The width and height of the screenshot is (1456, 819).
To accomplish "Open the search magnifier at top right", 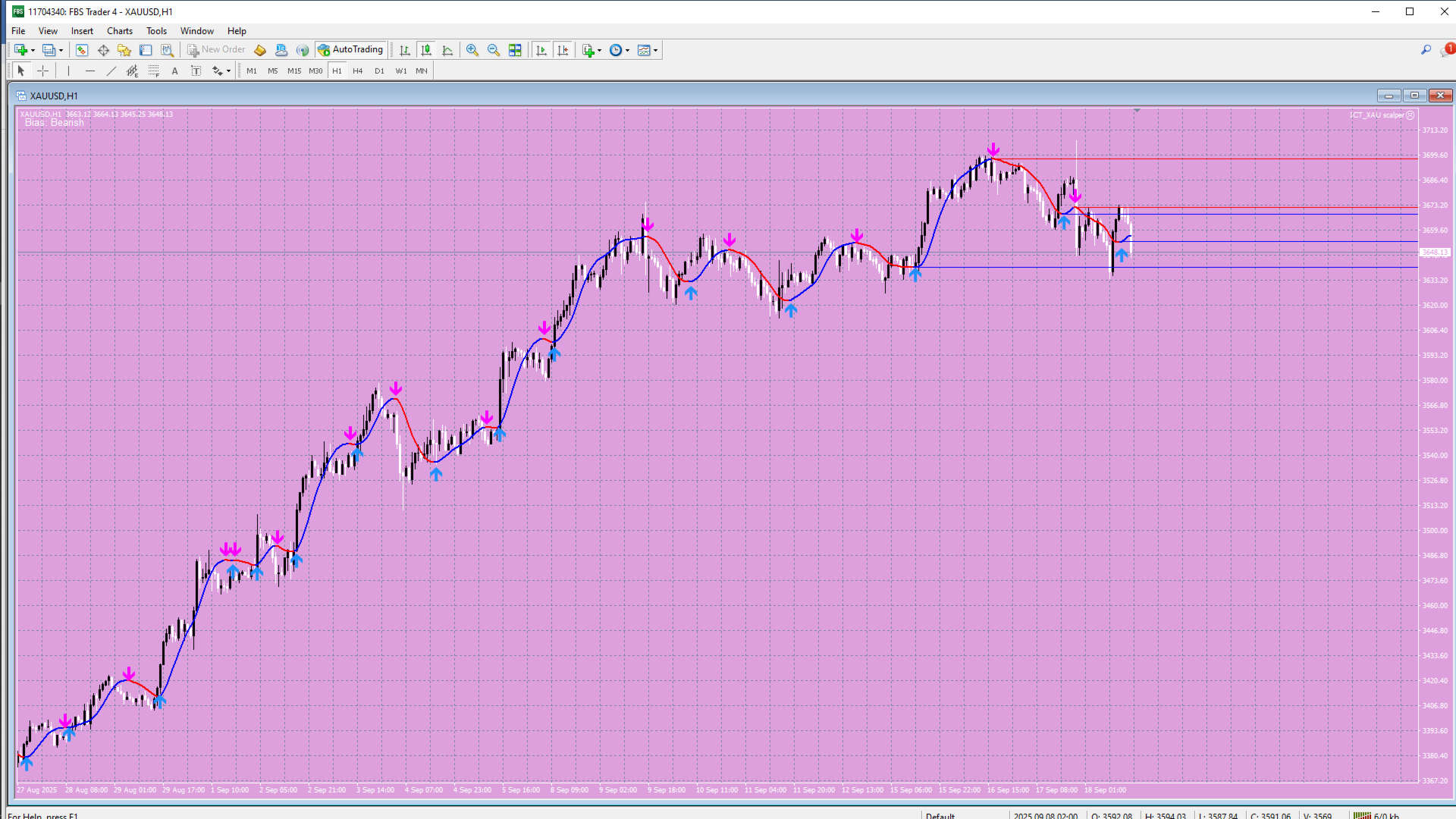I will click(1426, 50).
